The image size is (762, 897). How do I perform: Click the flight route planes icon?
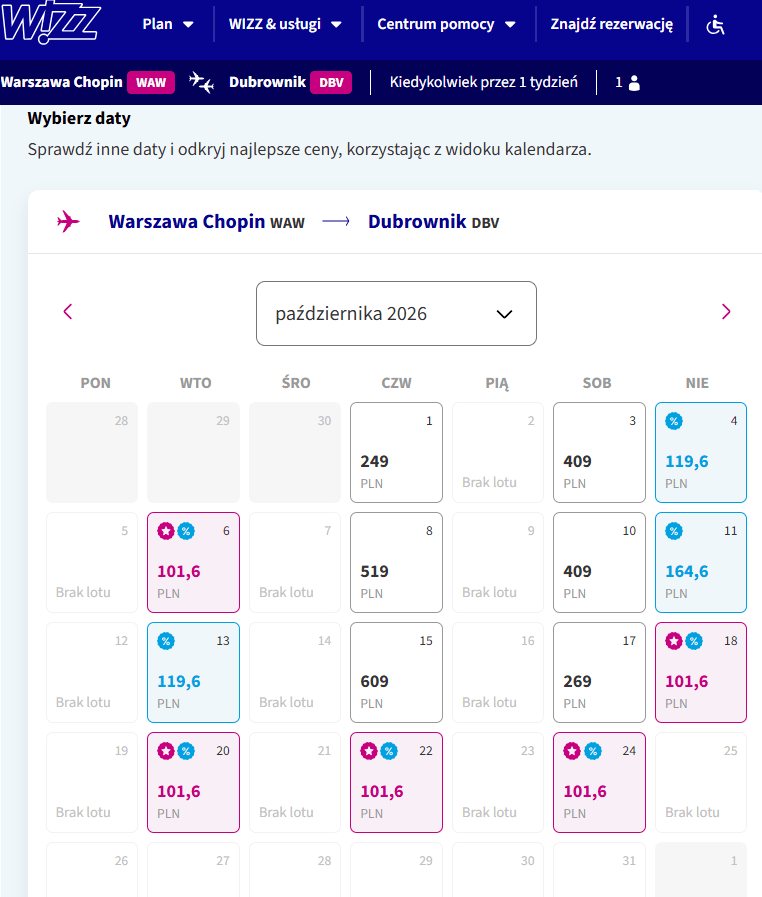pos(201,82)
